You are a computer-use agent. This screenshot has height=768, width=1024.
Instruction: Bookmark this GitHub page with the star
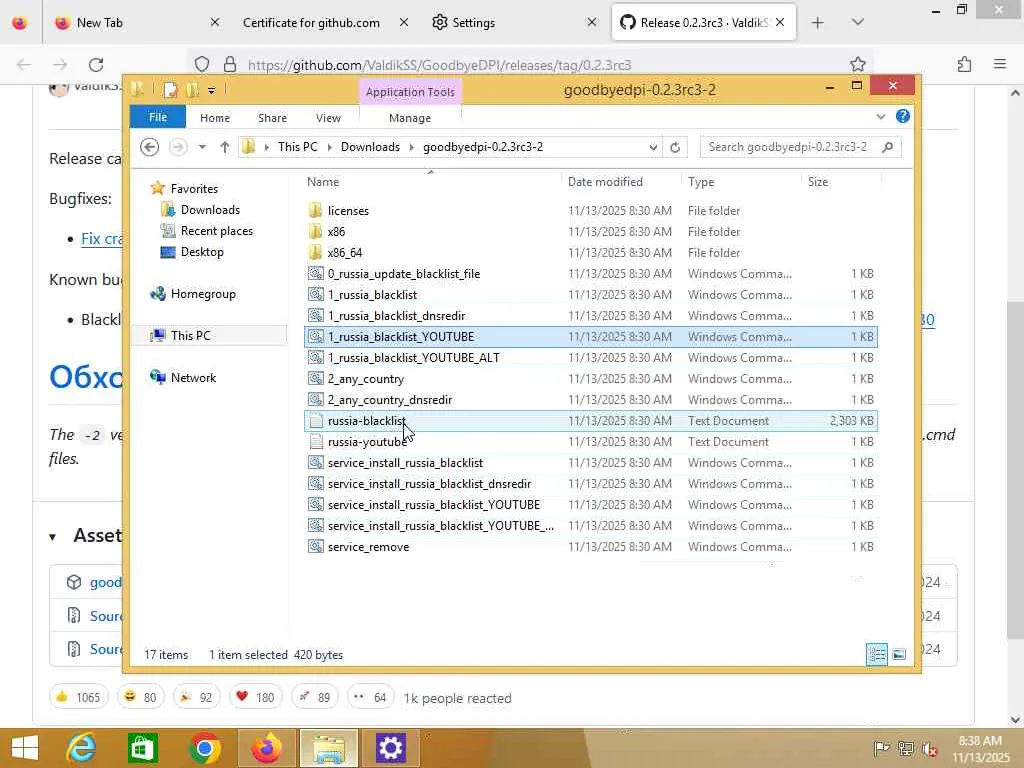pos(857,64)
